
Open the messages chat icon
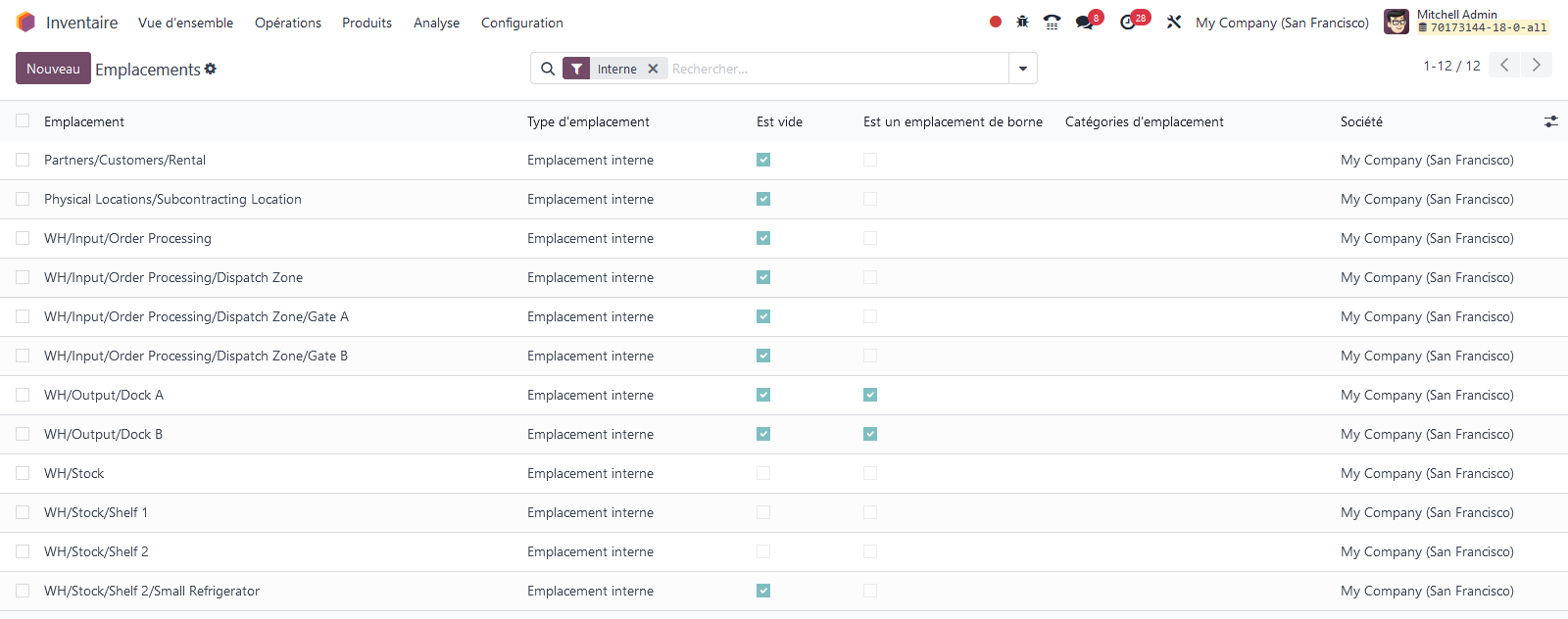pyautogui.click(x=1084, y=22)
